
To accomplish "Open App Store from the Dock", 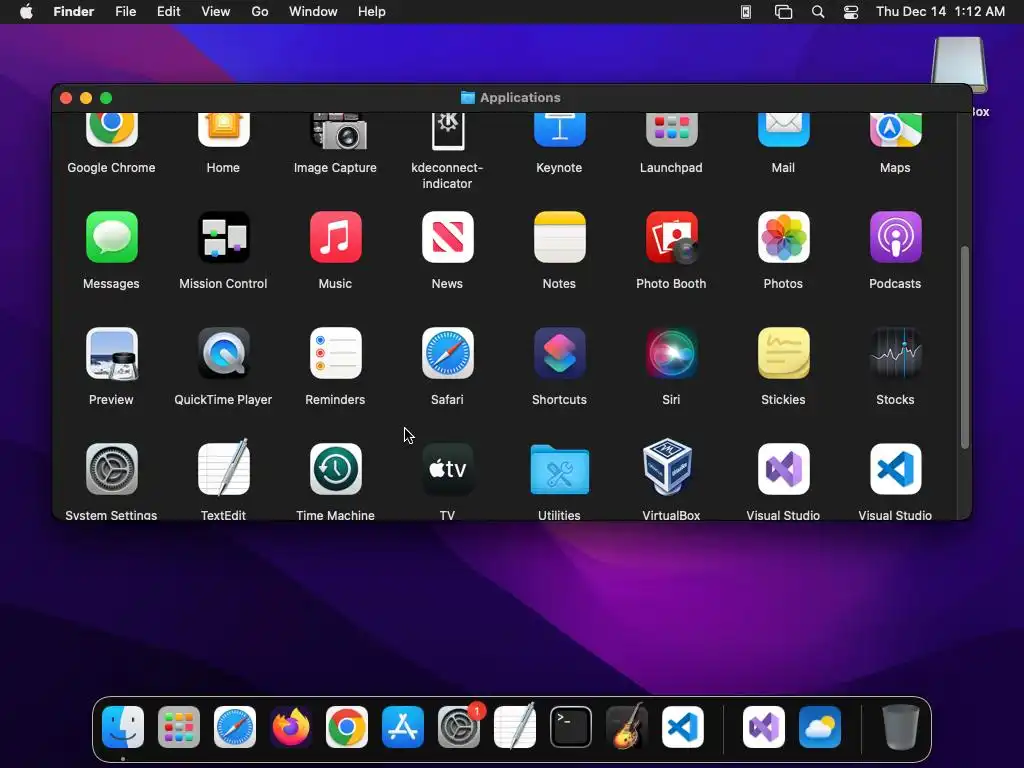I will [x=403, y=727].
